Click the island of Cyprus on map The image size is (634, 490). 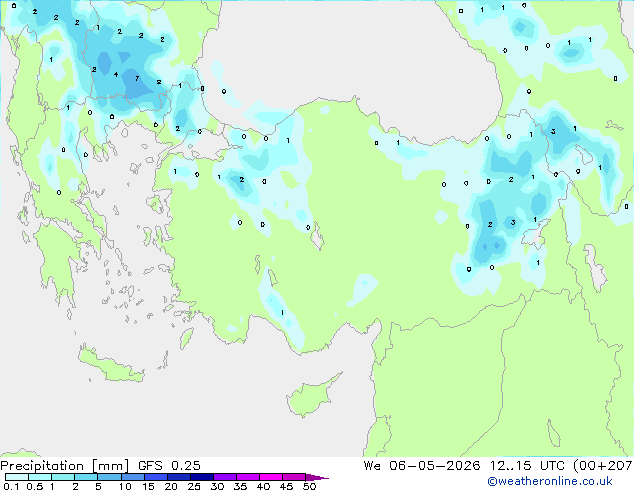[311, 396]
